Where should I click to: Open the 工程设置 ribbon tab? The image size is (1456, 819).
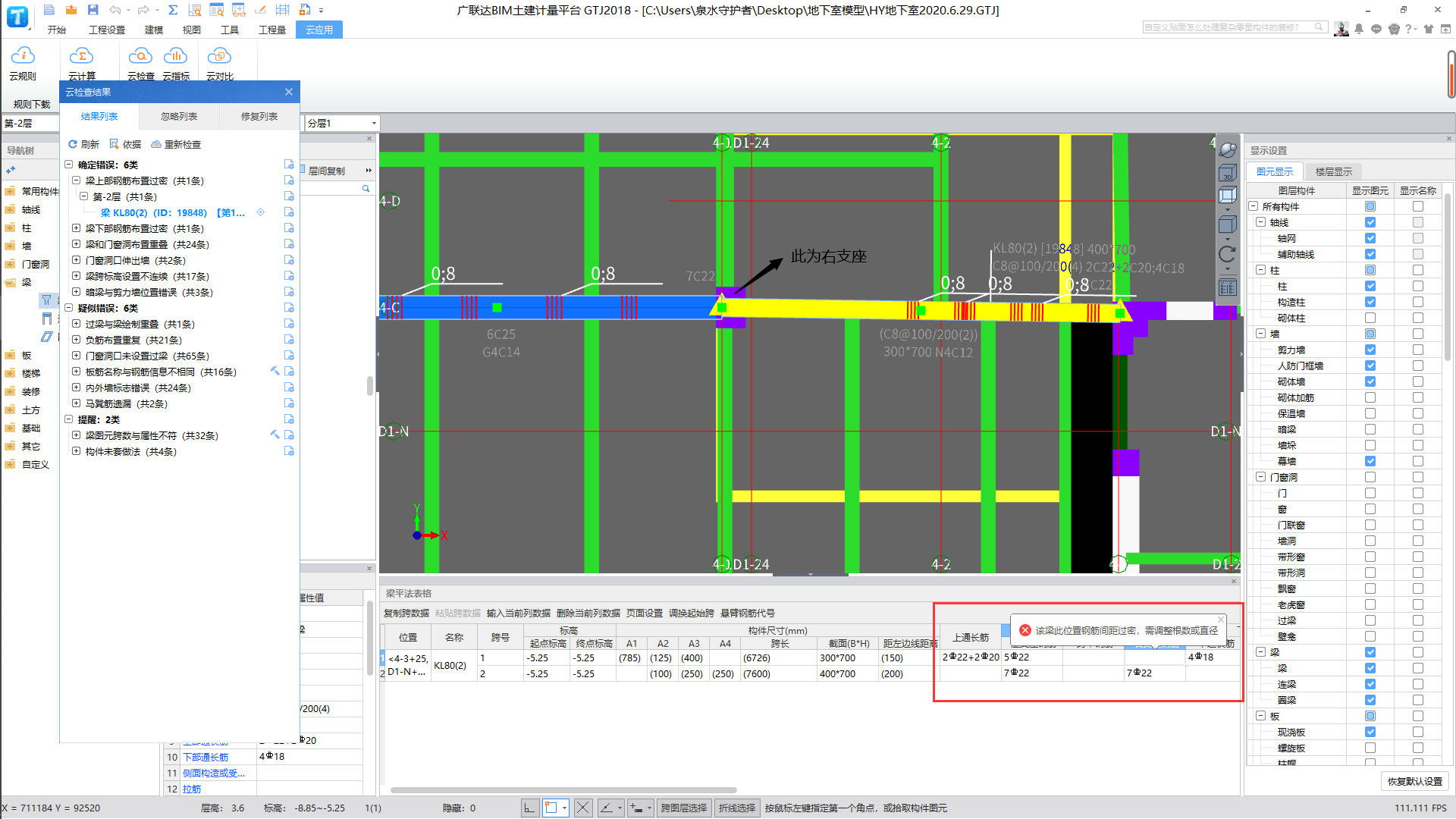107,30
